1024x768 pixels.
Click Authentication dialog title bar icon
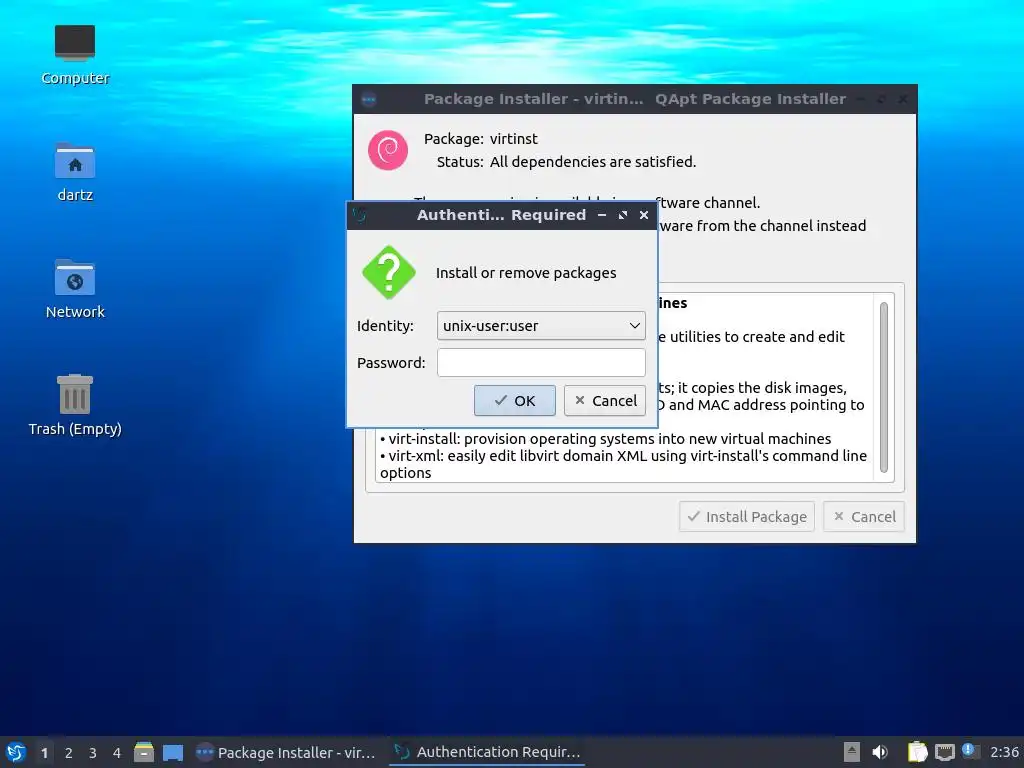point(360,214)
